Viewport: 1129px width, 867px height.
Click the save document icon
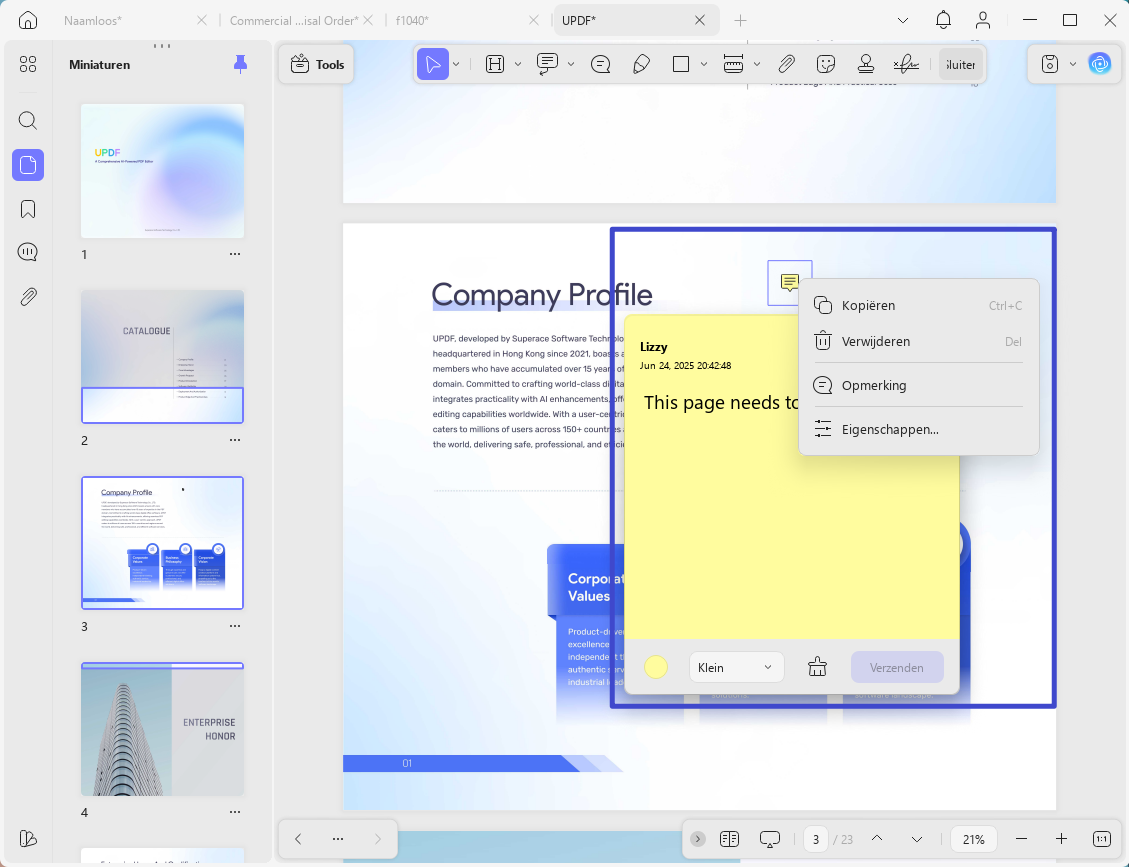tap(1050, 64)
